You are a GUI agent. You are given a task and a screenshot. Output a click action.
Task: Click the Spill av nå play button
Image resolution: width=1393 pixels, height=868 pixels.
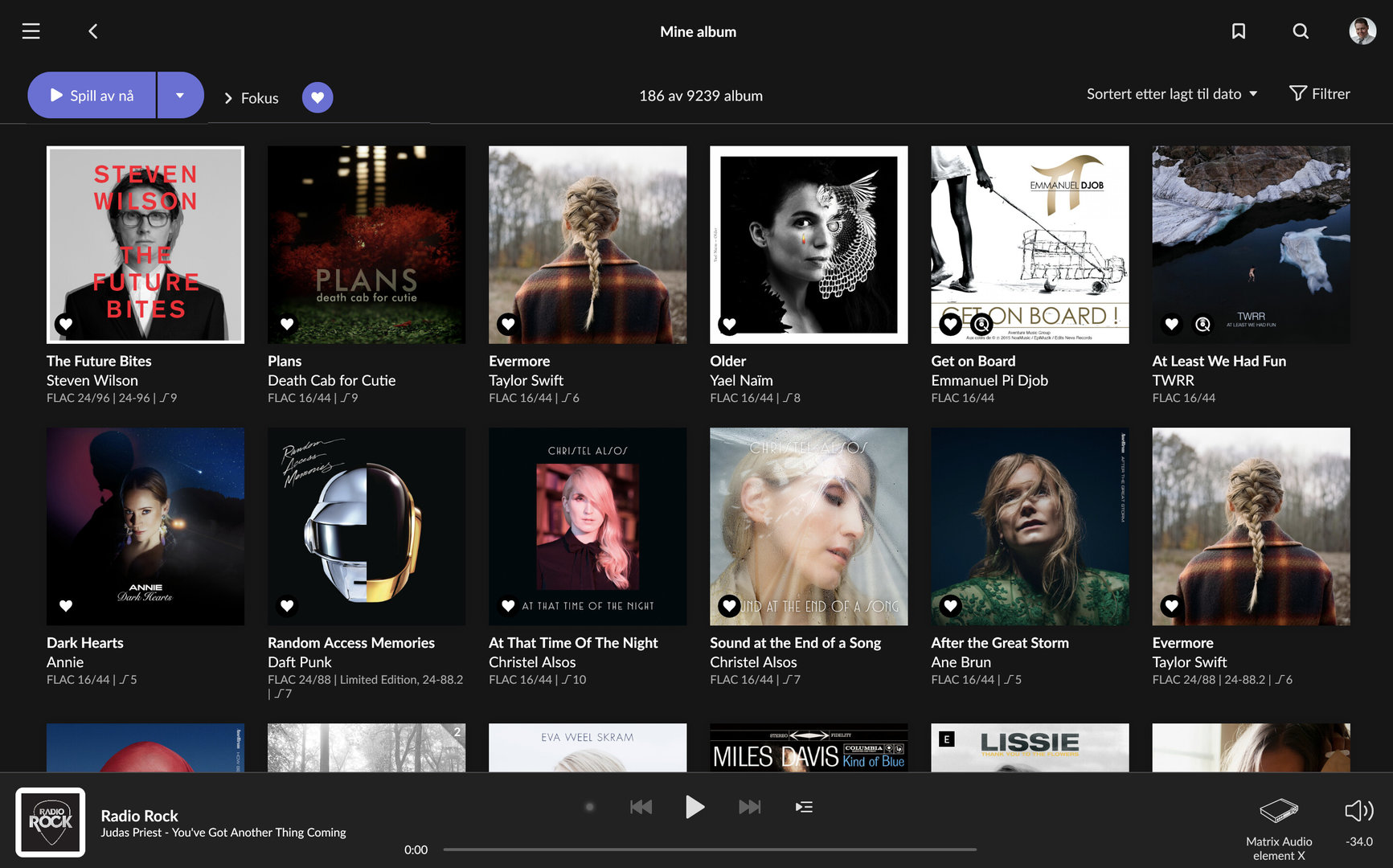click(92, 96)
